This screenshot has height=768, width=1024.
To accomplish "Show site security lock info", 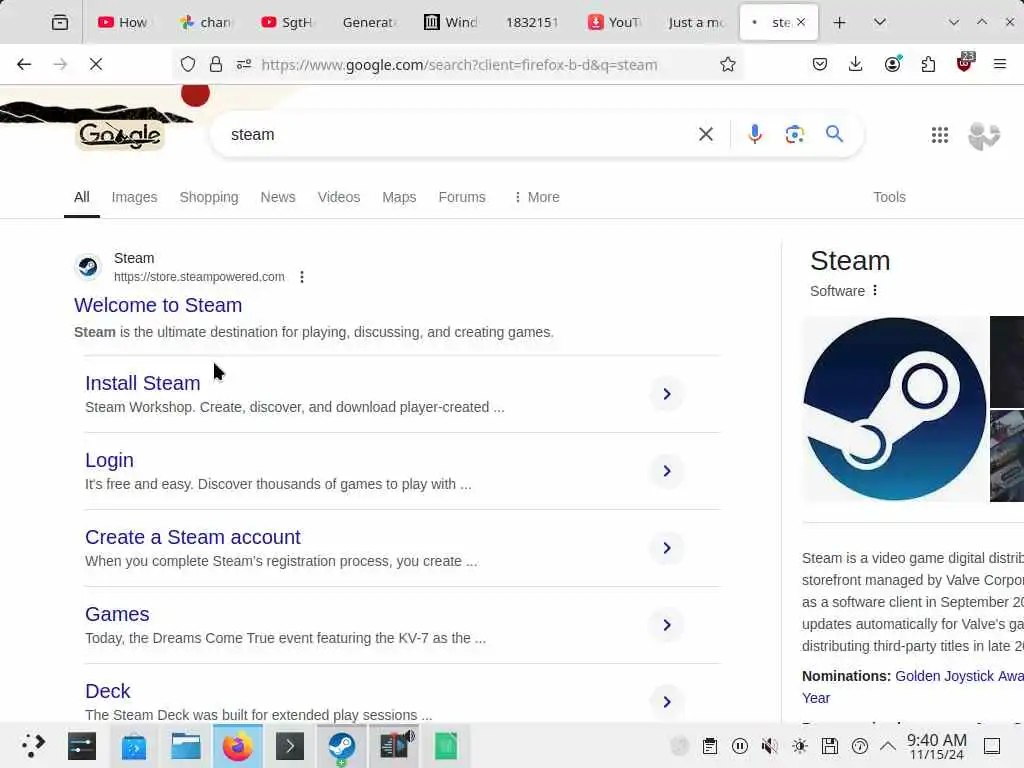I will (x=216, y=64).
